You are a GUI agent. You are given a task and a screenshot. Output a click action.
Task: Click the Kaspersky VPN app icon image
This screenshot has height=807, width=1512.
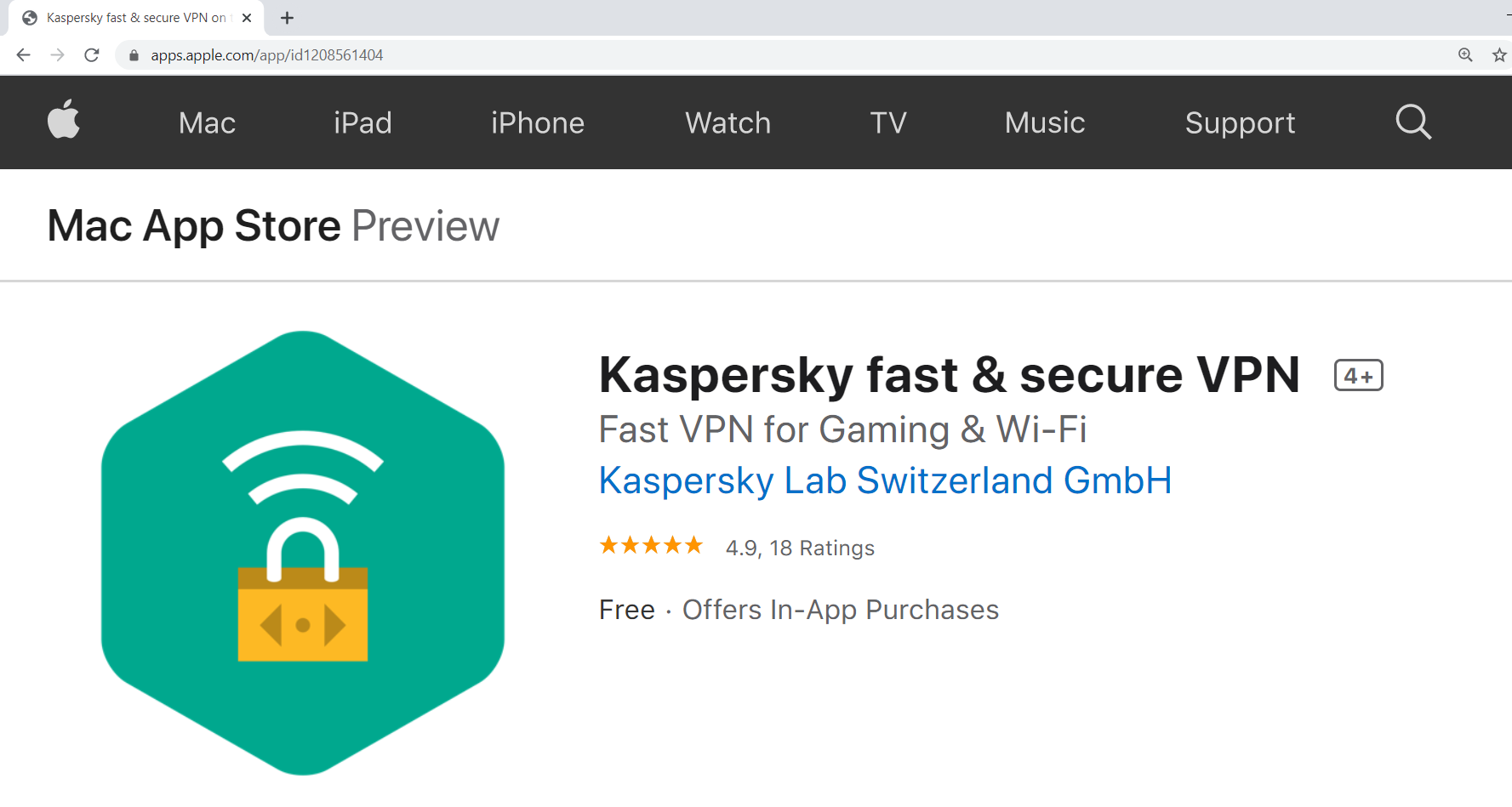(303, 553)
